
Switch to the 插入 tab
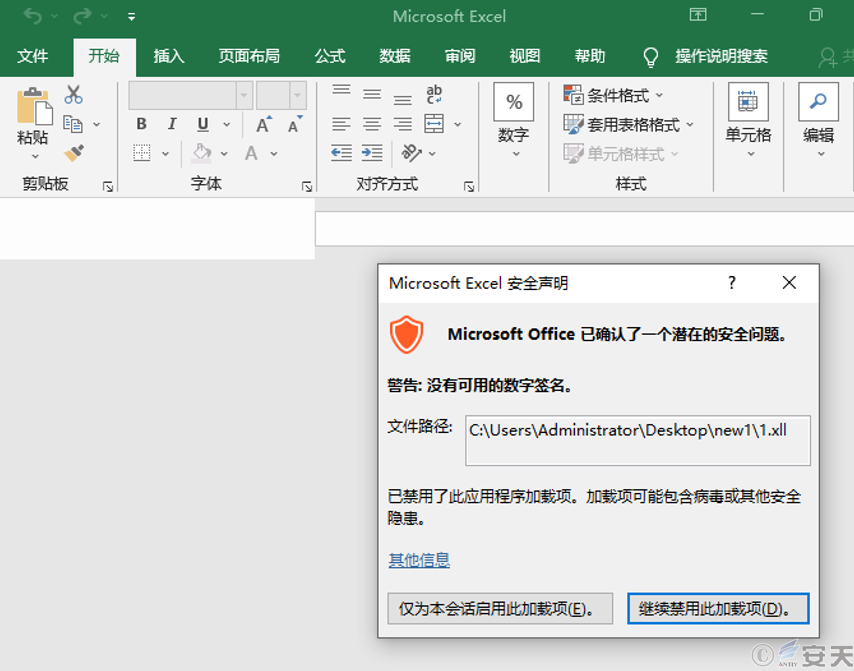pyautogui.click(x=169, y=56)
